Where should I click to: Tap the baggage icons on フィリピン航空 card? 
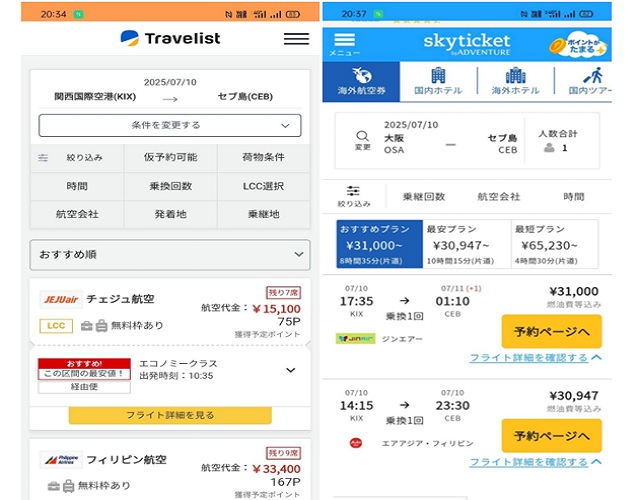coord(61,486)
